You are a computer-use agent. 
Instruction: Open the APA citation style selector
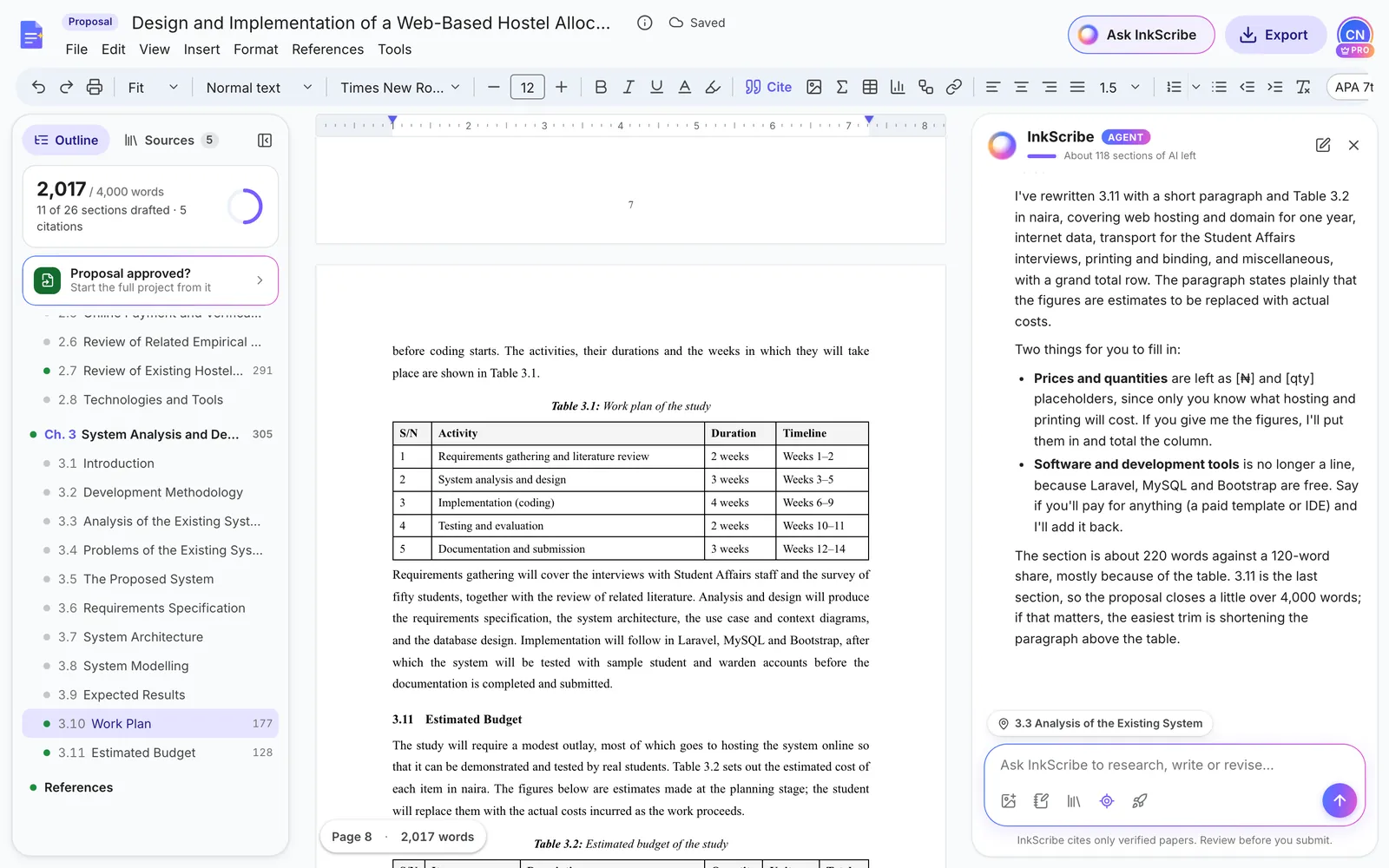click(x=1353, y=87)
